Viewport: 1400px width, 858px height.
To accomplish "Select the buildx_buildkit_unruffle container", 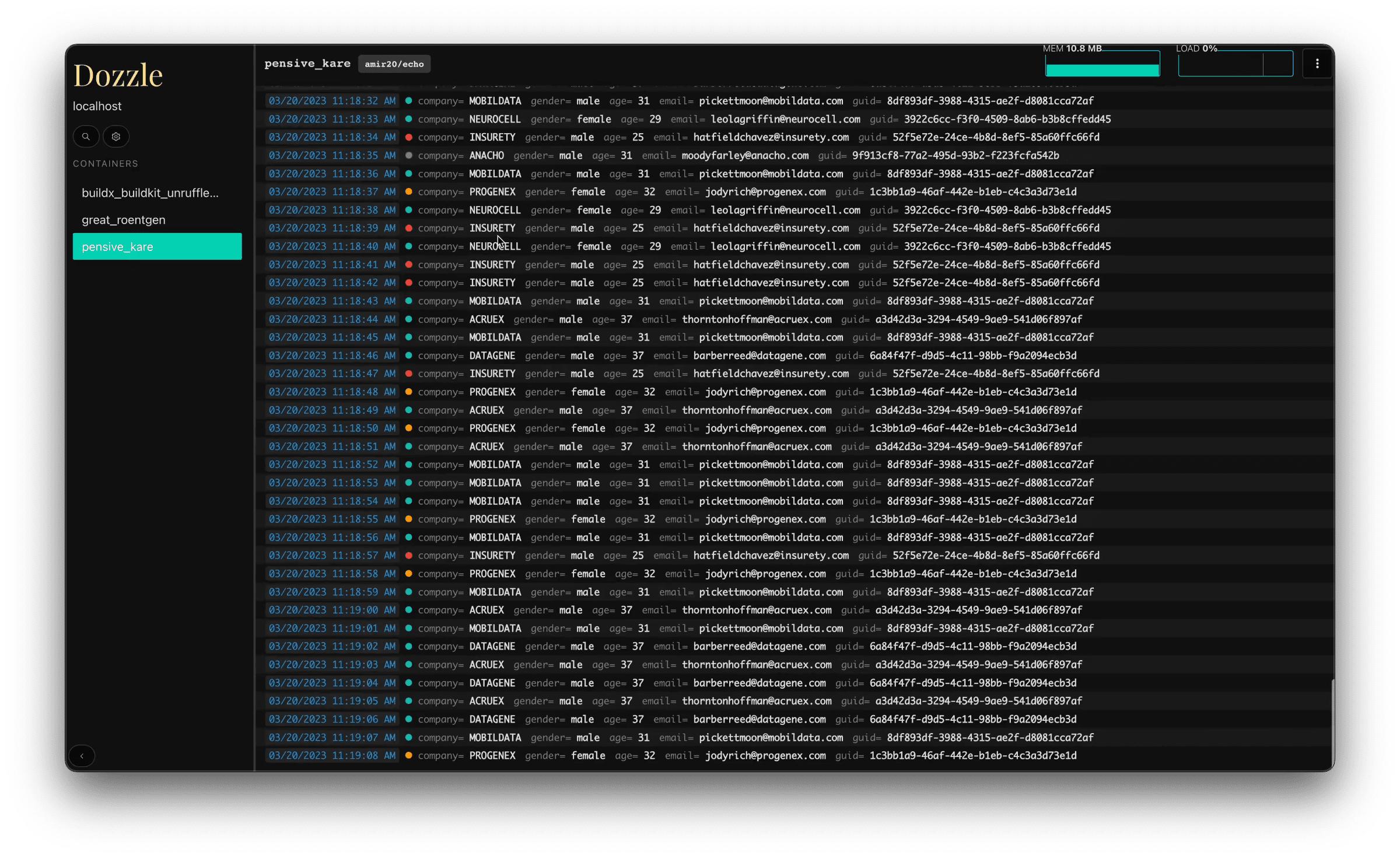I will tap(150, 193).
